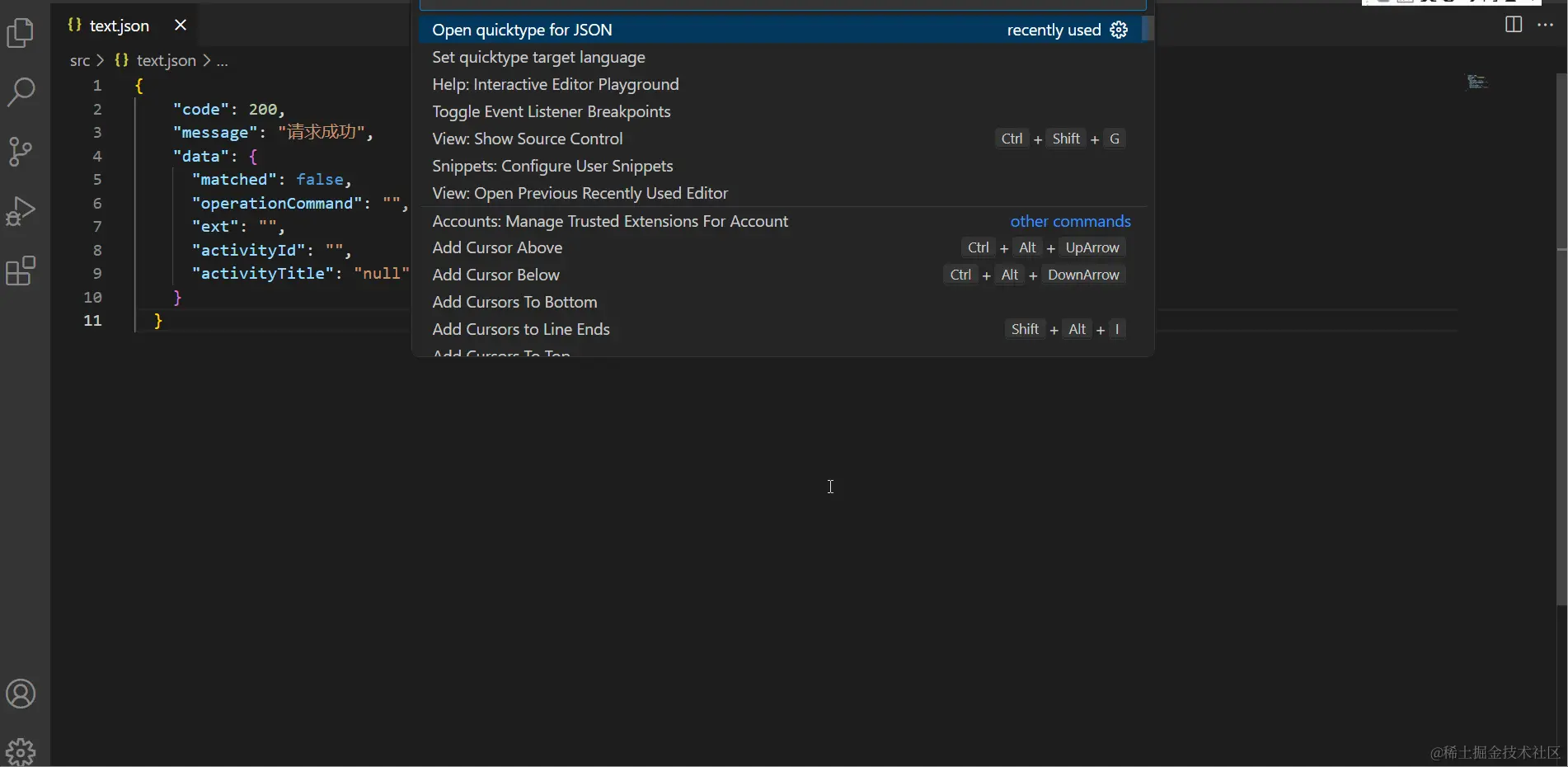Image resolution: width=1568 pixels, height=767 pixels.
Task: Choose View: Open Previous Recently Used Editor
Action: coord(780,193)
